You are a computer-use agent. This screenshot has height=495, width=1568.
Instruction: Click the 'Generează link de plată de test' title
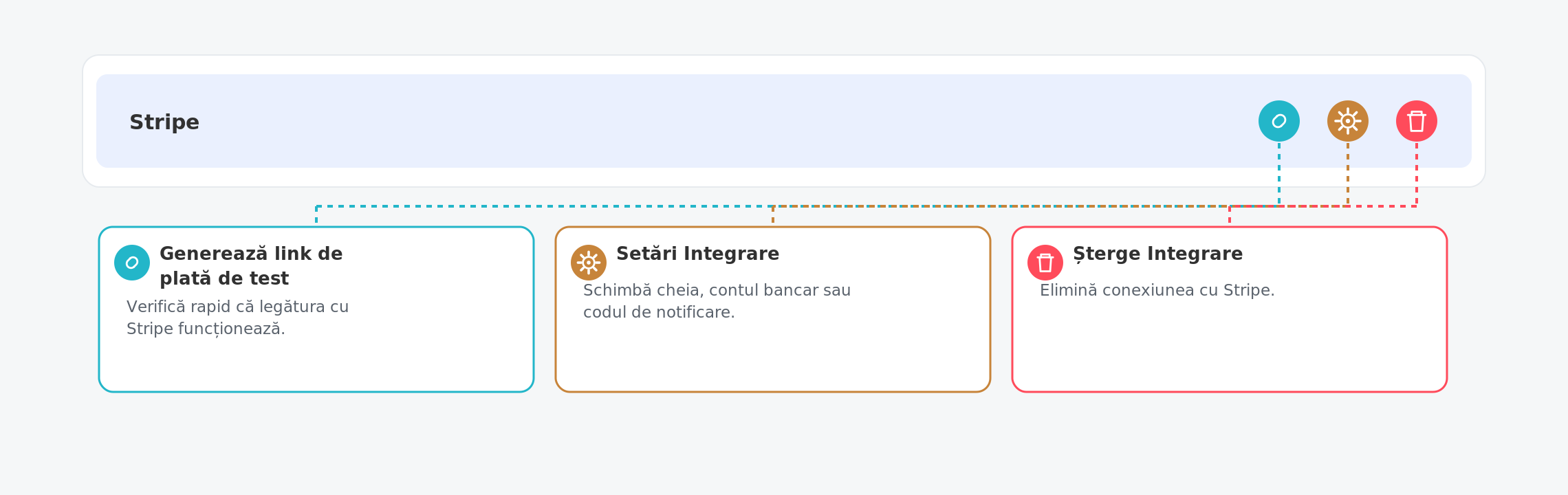pyautogui.click(x=251, y=266)
